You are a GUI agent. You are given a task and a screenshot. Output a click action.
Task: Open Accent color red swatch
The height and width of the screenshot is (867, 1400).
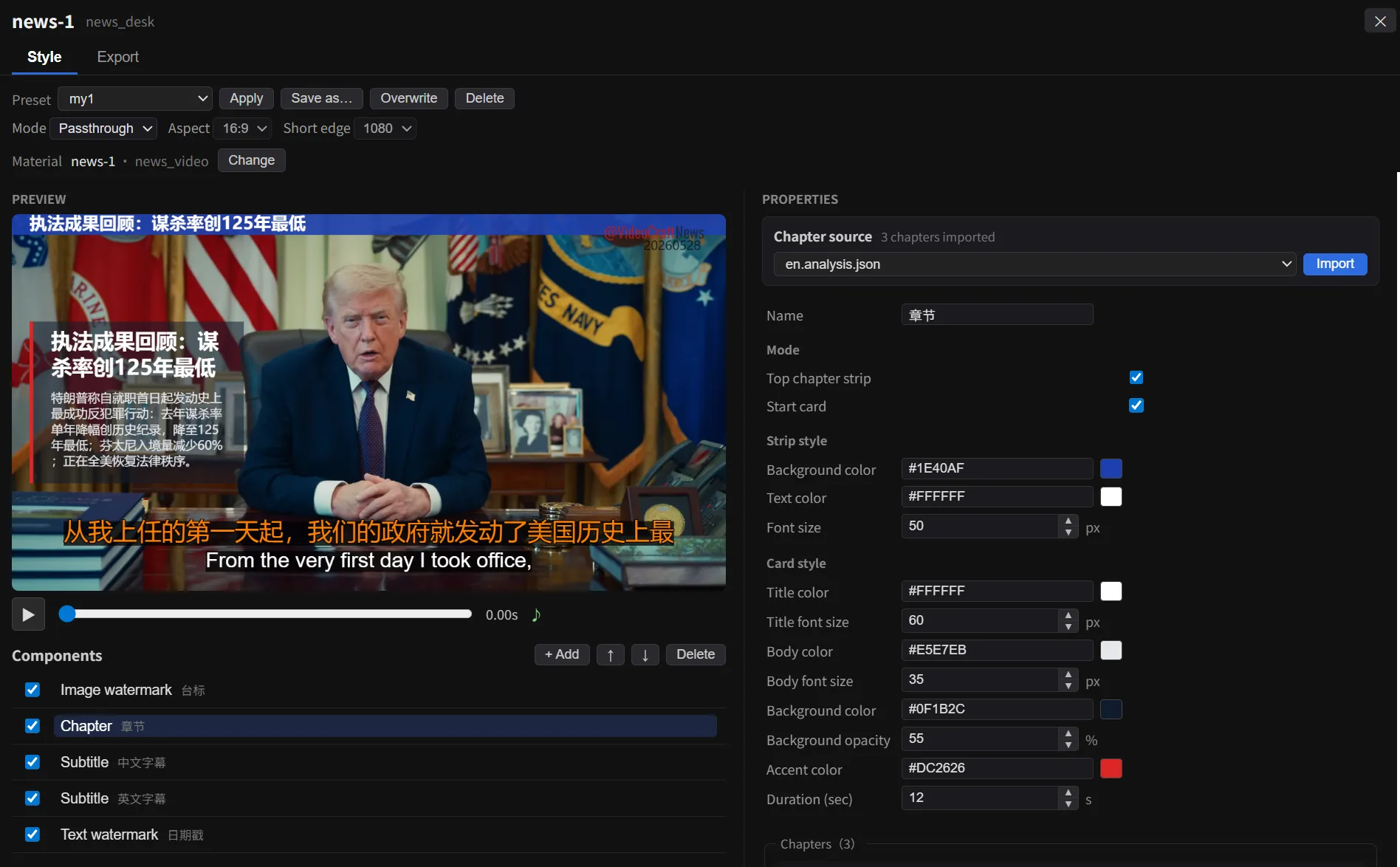[x=1111, y=768]
